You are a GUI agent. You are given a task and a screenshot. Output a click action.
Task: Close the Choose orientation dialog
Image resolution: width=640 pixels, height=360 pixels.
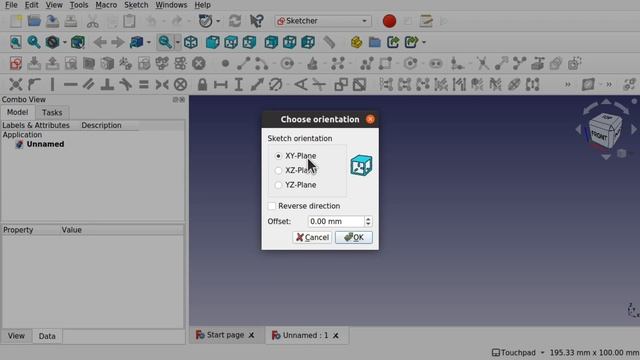tap(370, 119)
